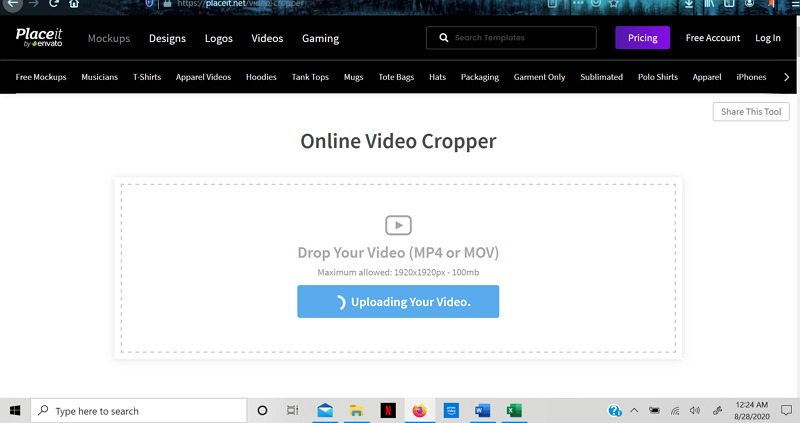This screenshot has width=800, height=423.
Task: Click the Windows taskbar search box
Action: tap(139, 411)
